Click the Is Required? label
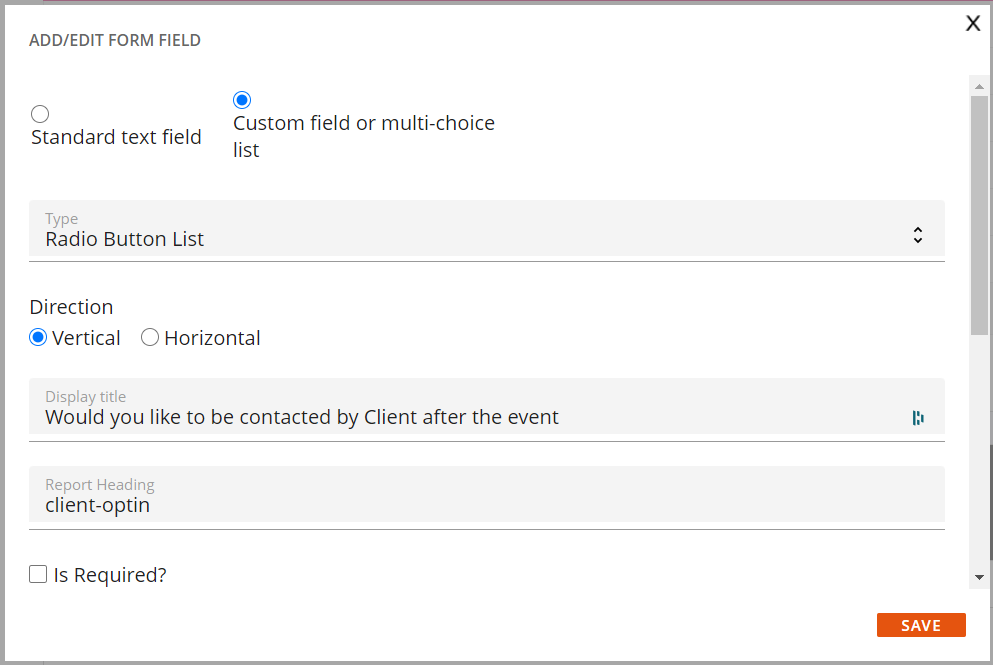 click(110, 575)
